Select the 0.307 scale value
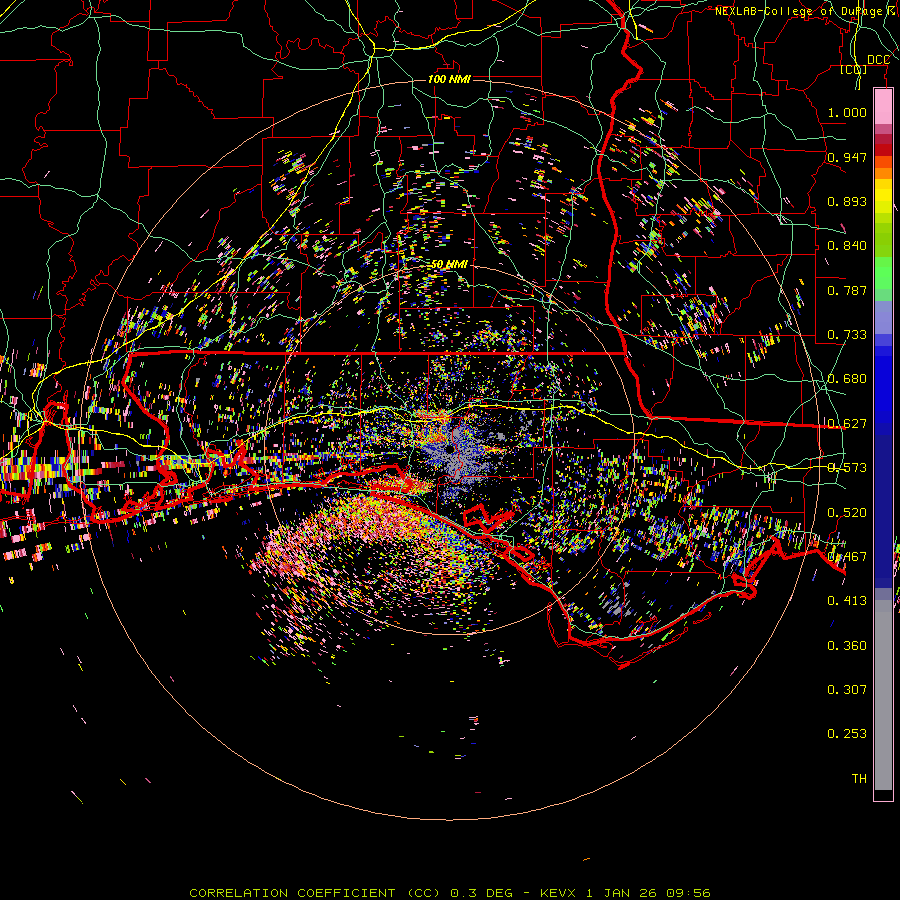This screenshot has height=900, width=900. point(847,690)
